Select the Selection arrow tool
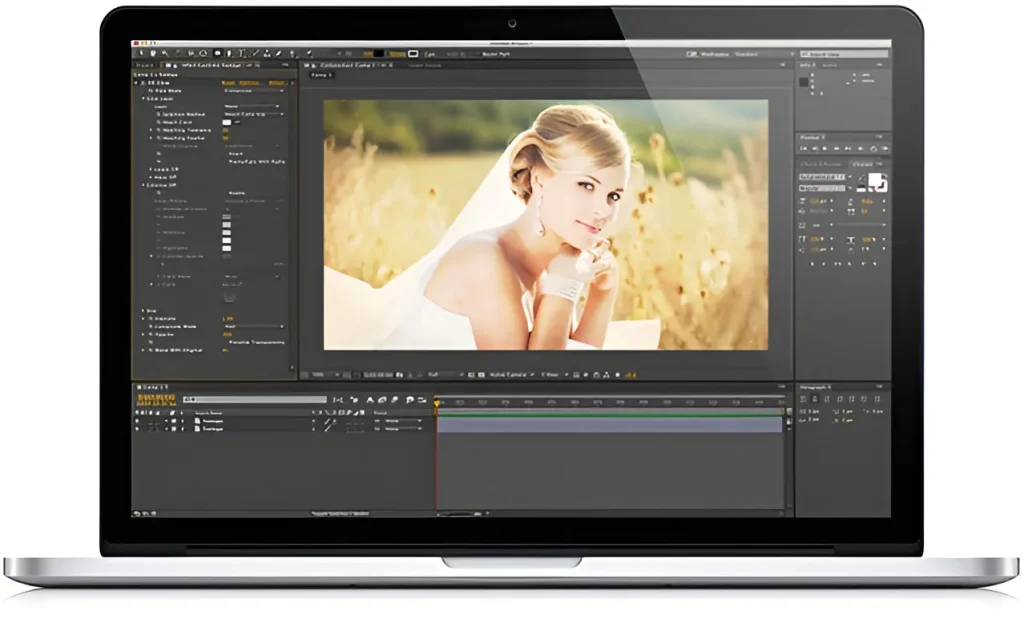This screenshot has width=1024, height=627. [140, 54]
